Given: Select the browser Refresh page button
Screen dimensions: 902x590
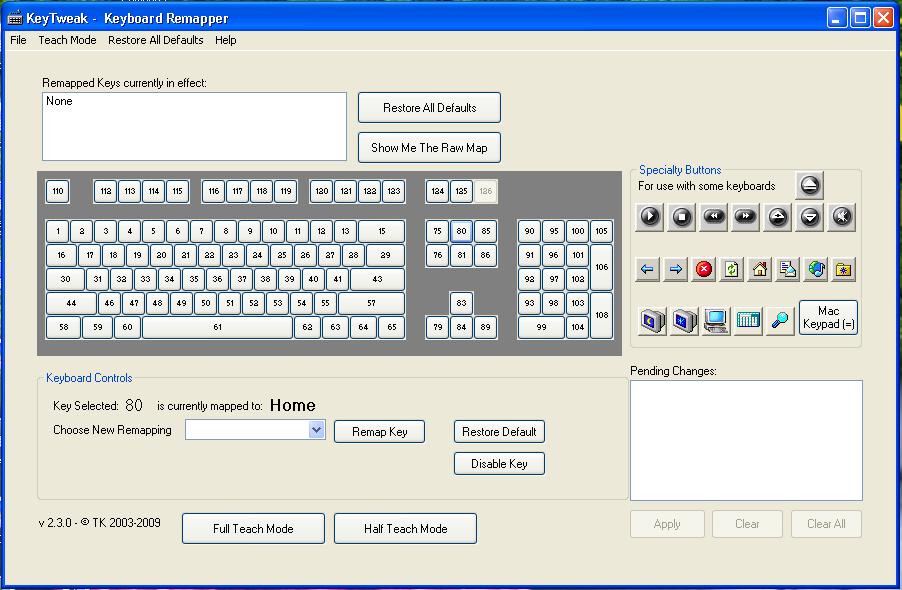Looking at the screenshot, I should tap(731, 269).
